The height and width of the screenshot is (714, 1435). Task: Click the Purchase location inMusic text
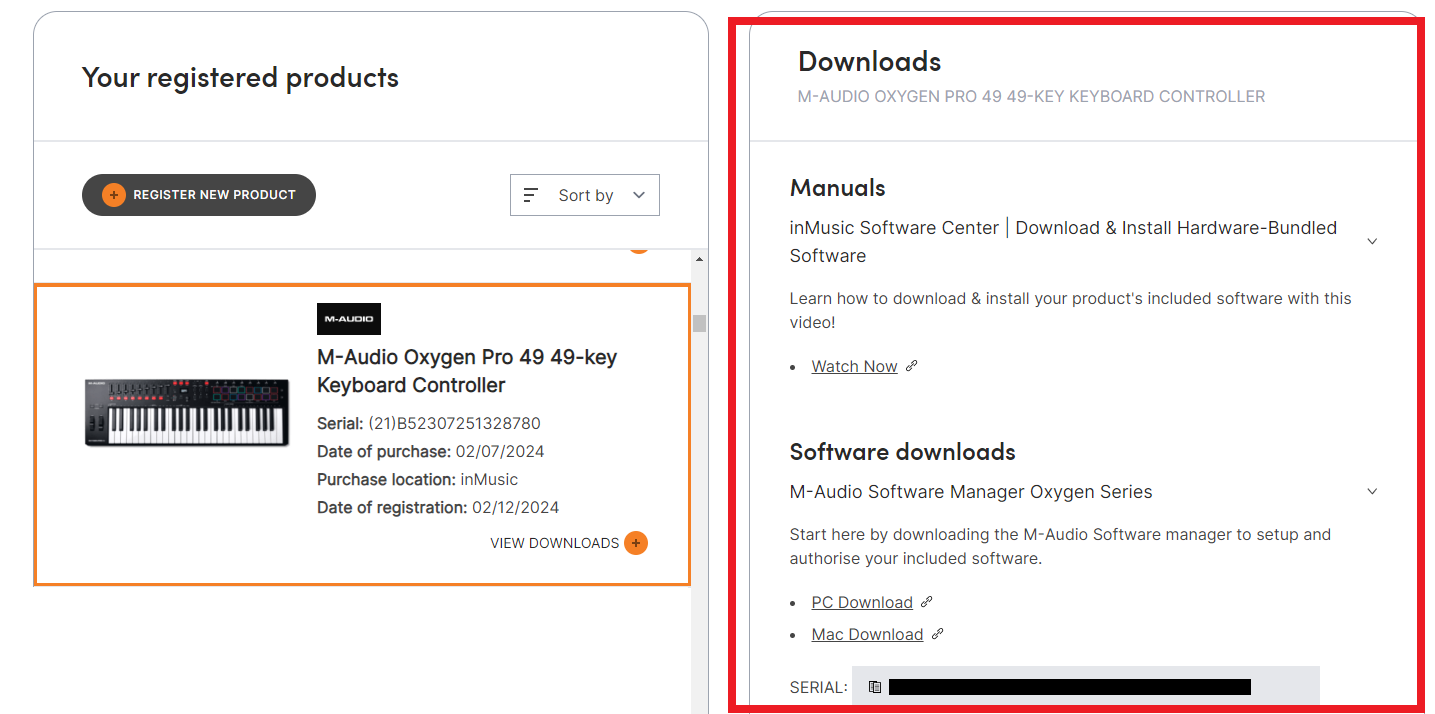coord(418,479)
